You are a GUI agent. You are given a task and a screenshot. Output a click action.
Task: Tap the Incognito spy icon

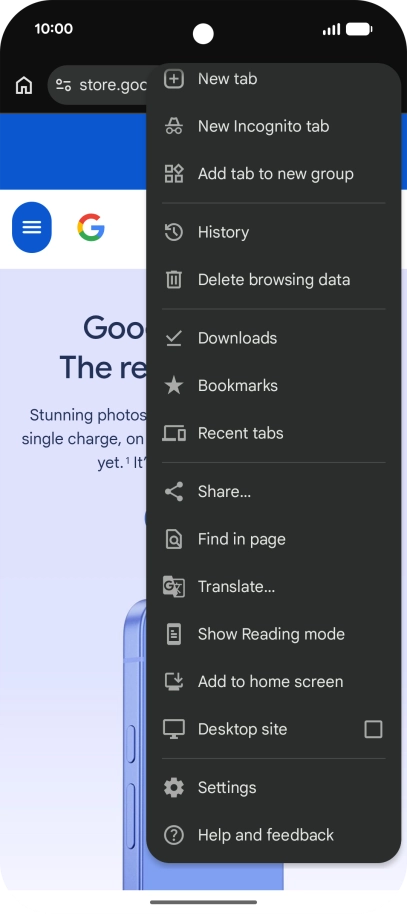pyautogui.click(x=174, y=126)
